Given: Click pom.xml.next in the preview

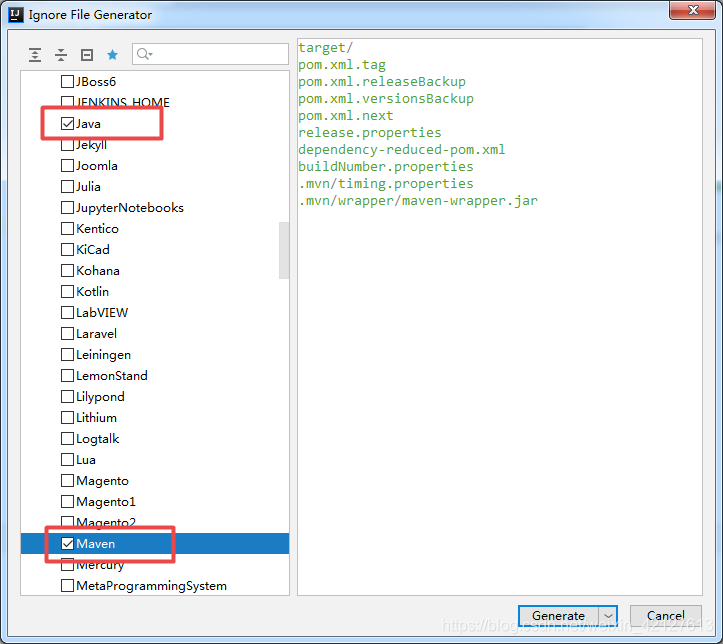Looking at the screenshot, I should (346, 116).
